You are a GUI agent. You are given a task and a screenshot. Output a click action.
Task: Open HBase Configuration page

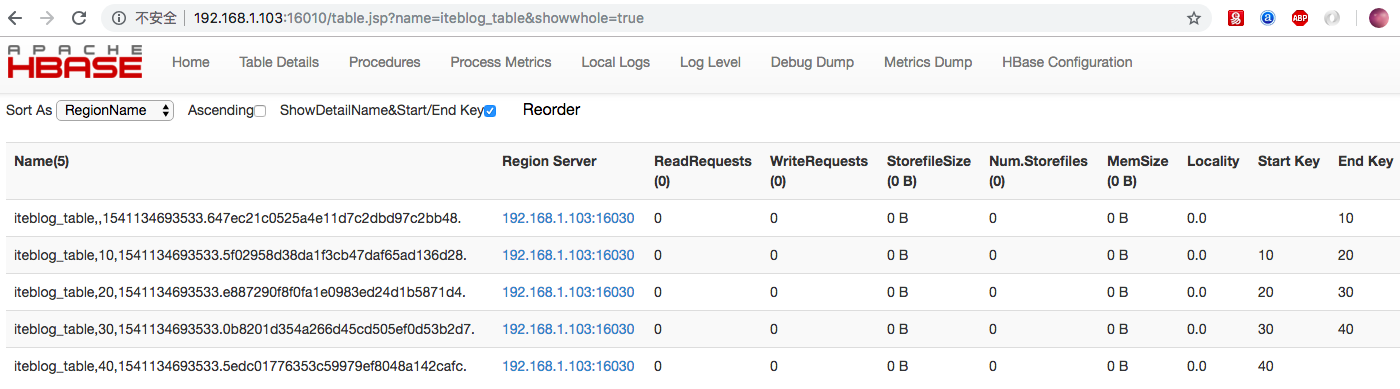(x=1067, y=62)
